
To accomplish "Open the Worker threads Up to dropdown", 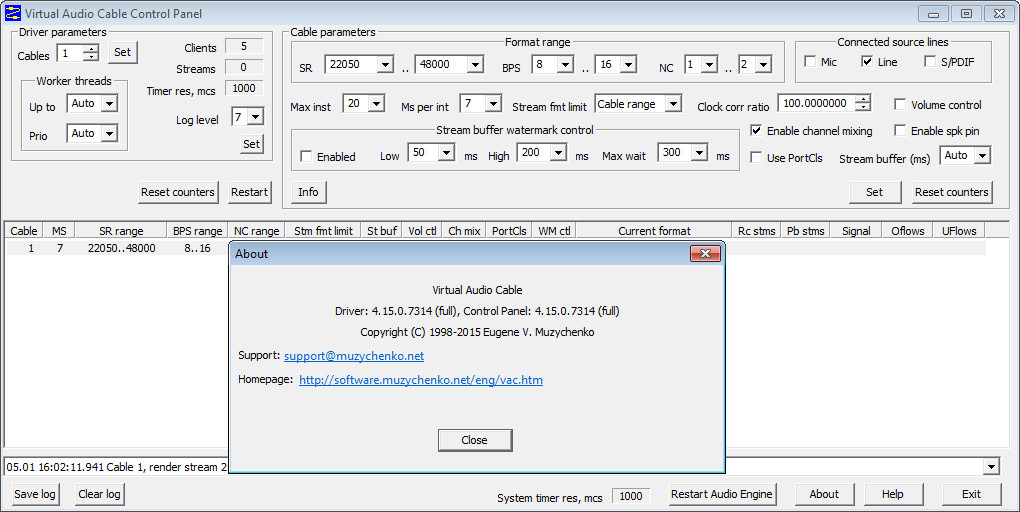I will pyautogui.click(x=109, y=103).
